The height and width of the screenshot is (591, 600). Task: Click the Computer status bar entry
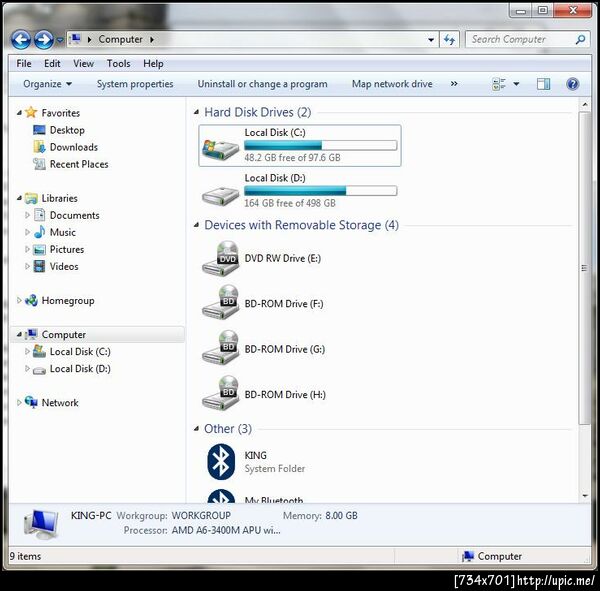click(x=492, y=556)
